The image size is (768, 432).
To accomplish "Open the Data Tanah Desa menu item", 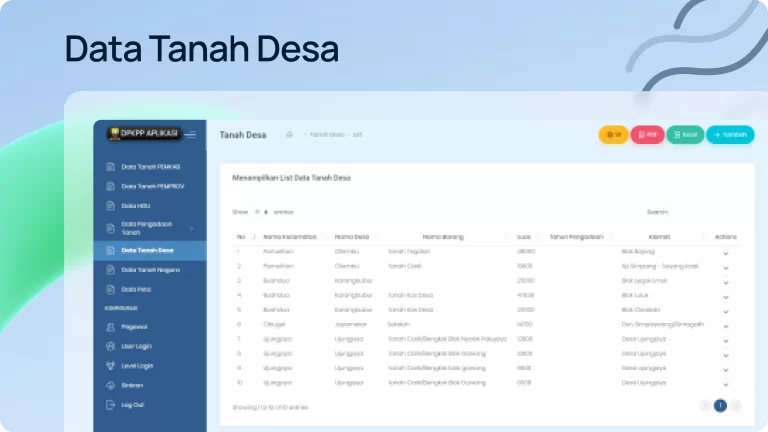I will pyautogui.click(x=150, y=250).
